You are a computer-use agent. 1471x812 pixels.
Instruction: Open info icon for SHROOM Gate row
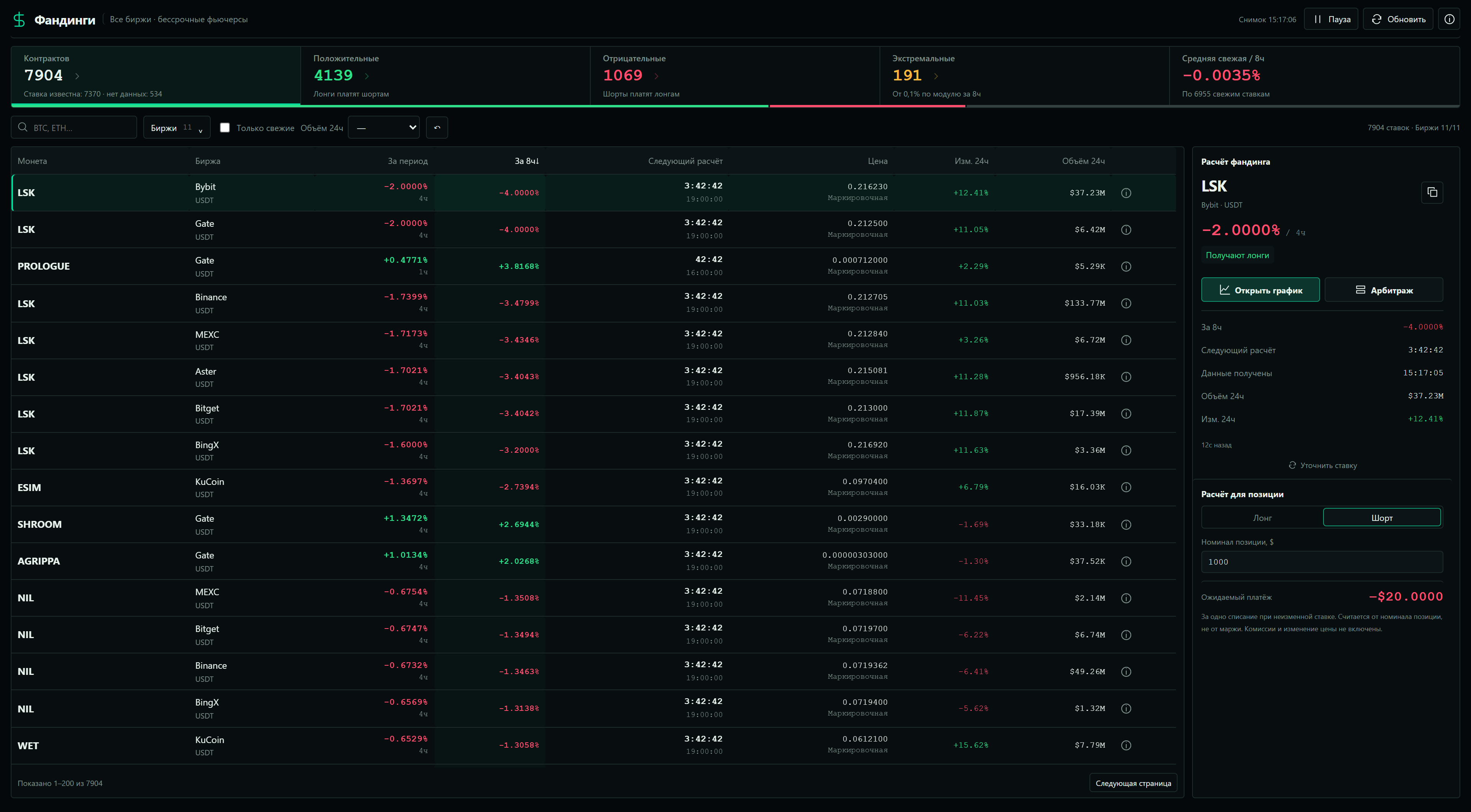[x=1125, y=524]
